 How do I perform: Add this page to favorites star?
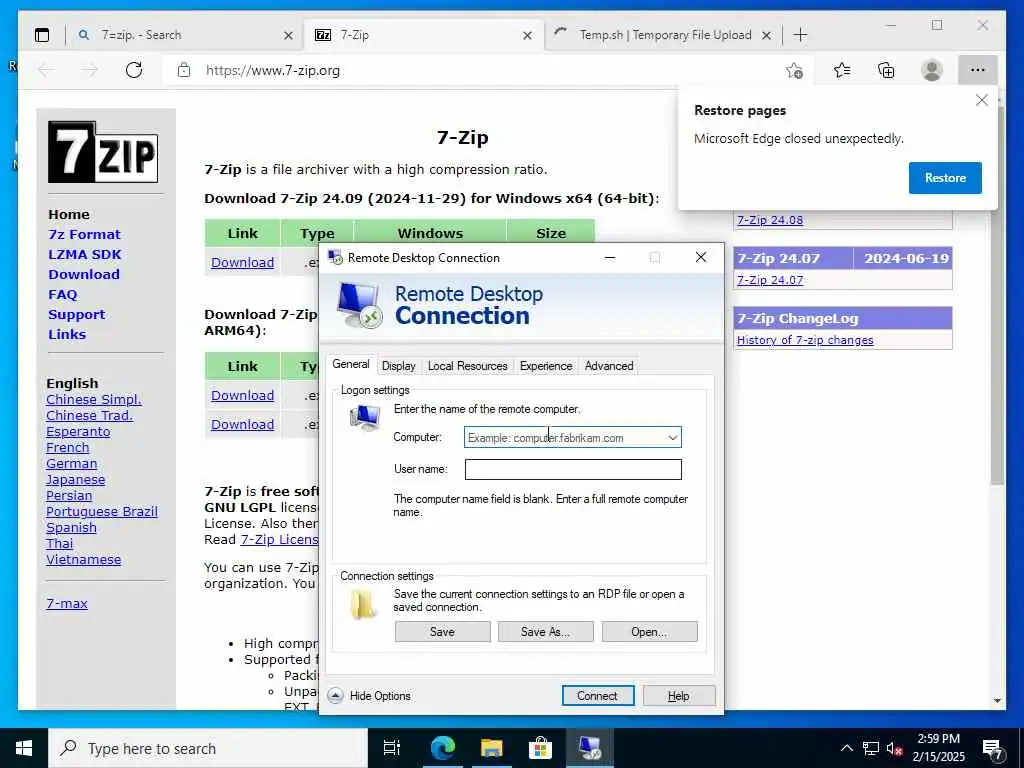[x=794, y=70]
